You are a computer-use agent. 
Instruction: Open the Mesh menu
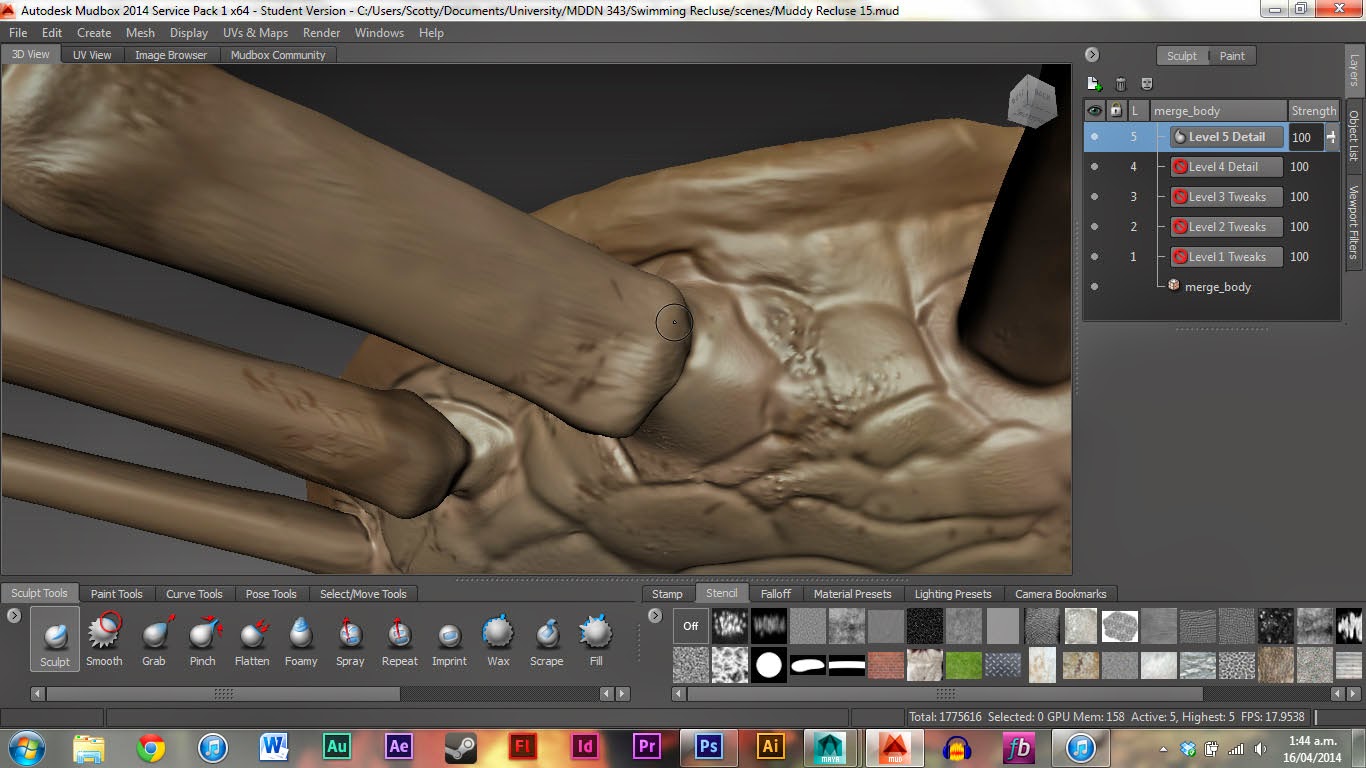point(140,32)
